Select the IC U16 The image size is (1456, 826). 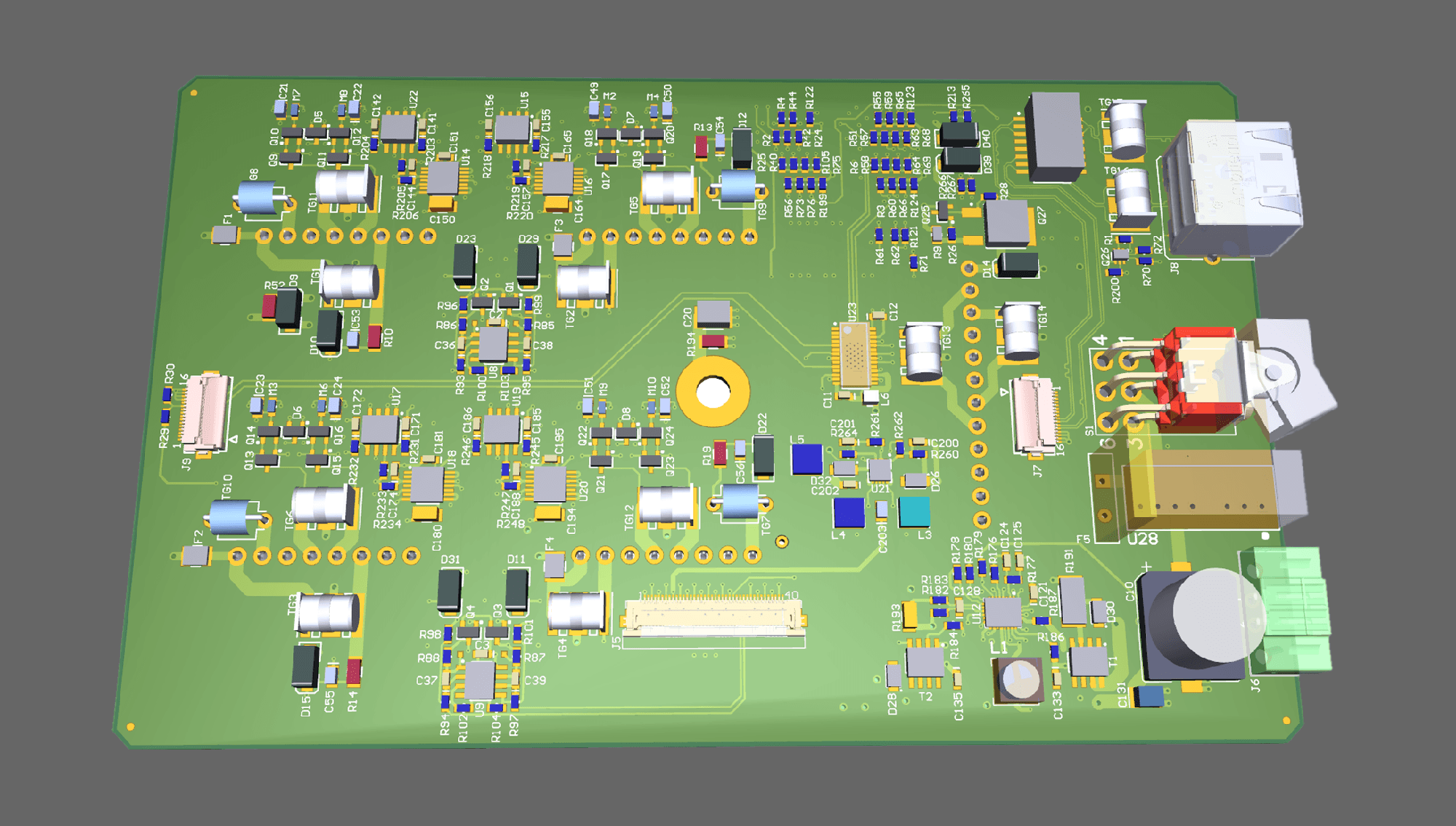pos(558,178)
